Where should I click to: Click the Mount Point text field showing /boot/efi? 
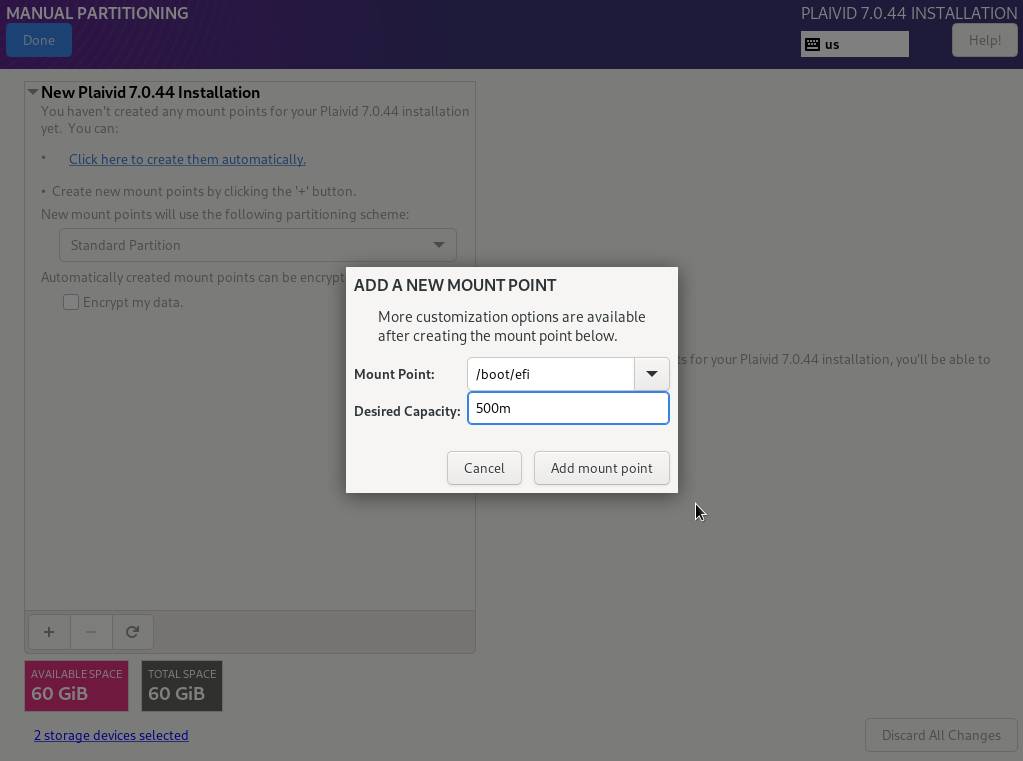click(x=551, y=374)
